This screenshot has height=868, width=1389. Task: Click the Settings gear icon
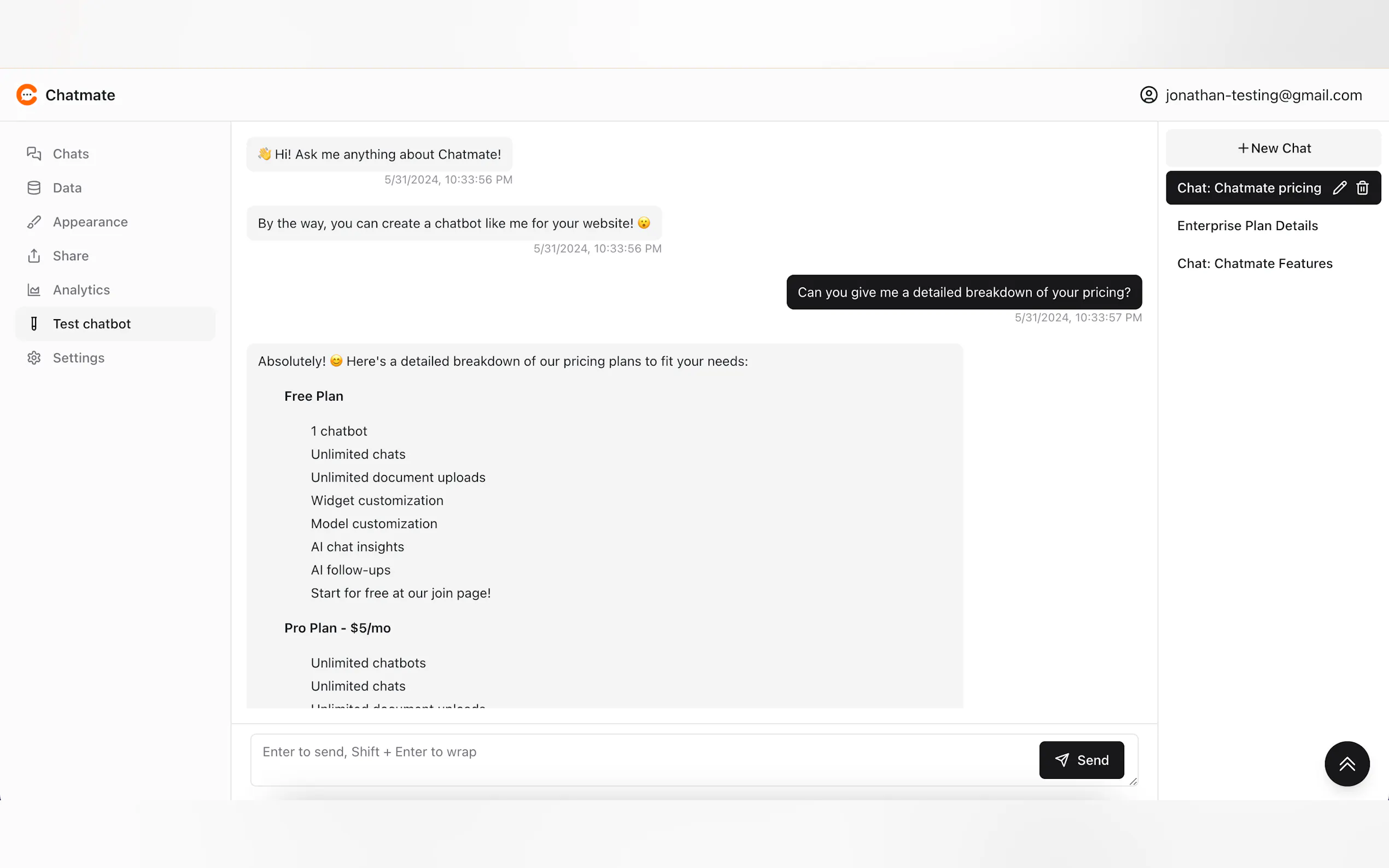pyautogui.click(x=34, y=357)
